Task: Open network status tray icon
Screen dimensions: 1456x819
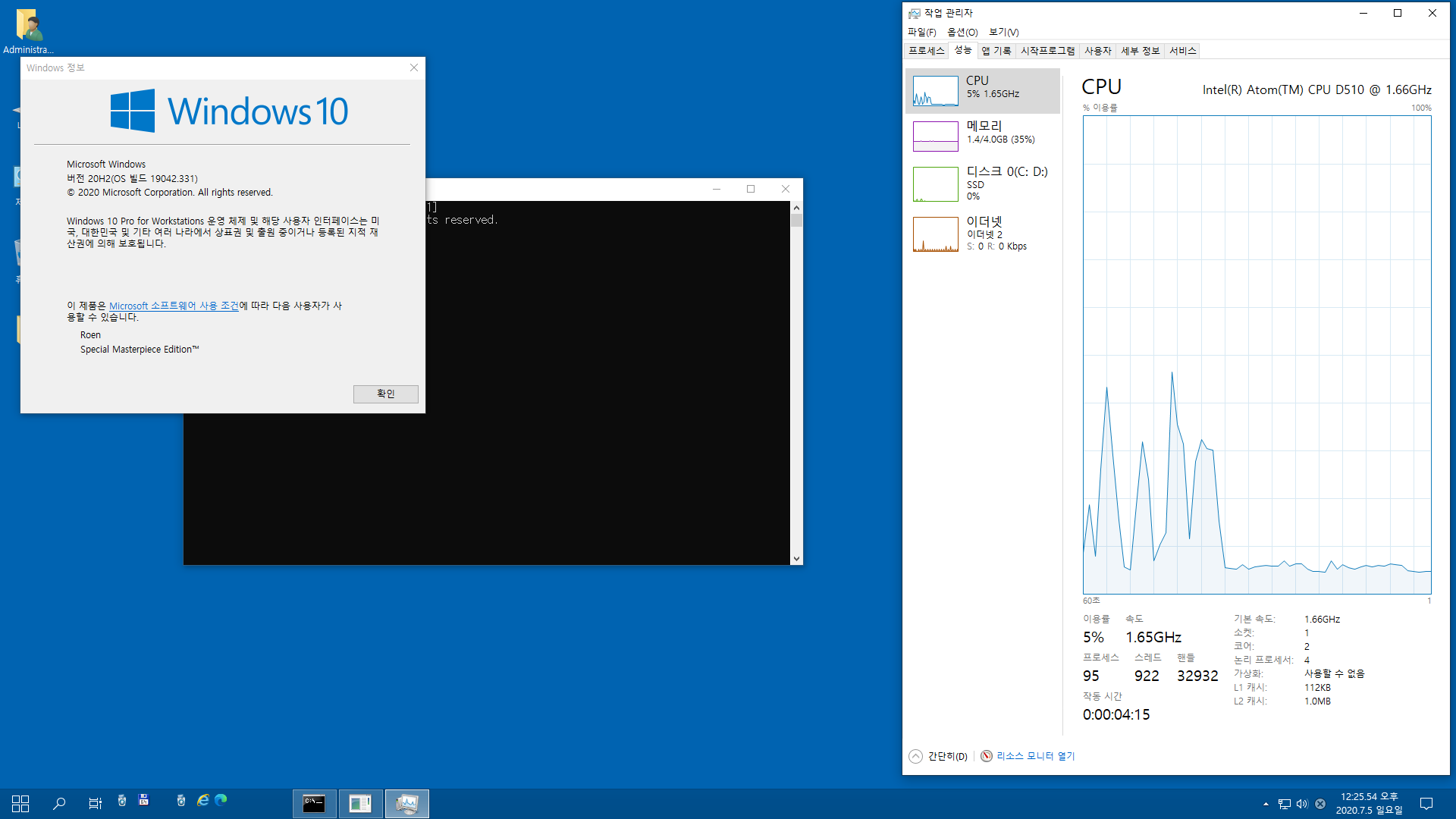Action: (x=1284, y=804)
